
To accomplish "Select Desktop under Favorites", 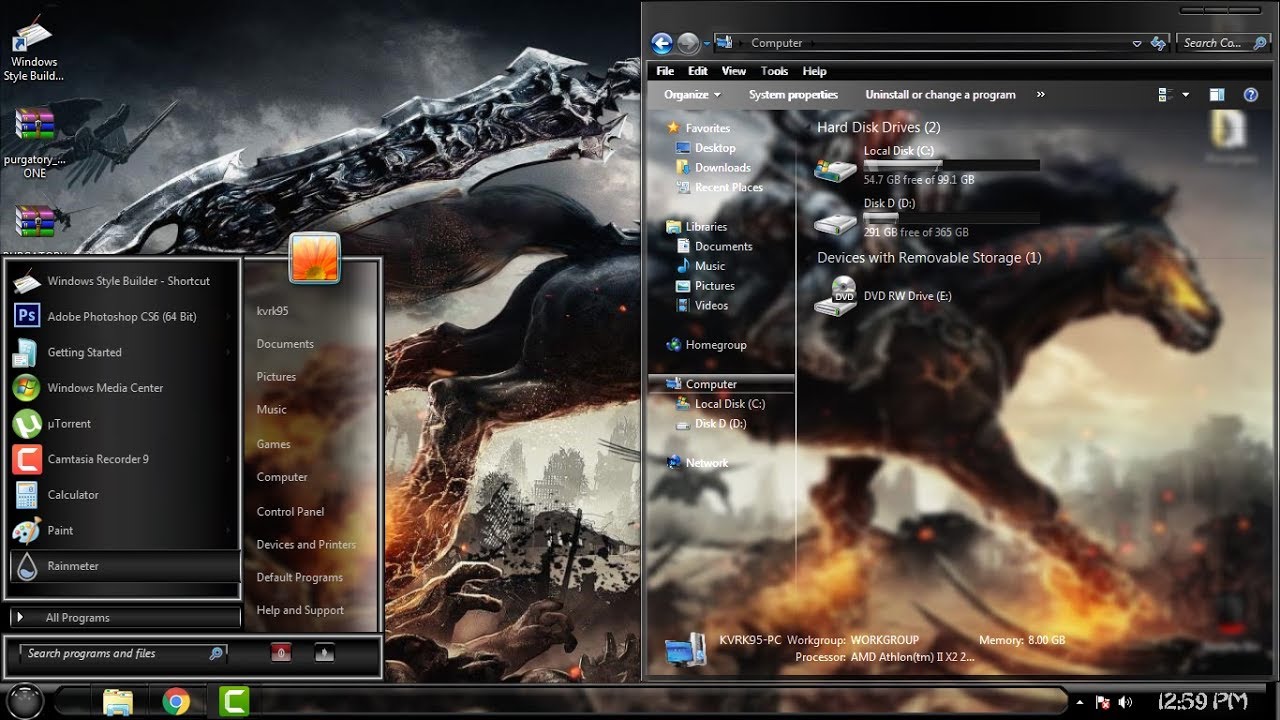I will coord(705,148).
